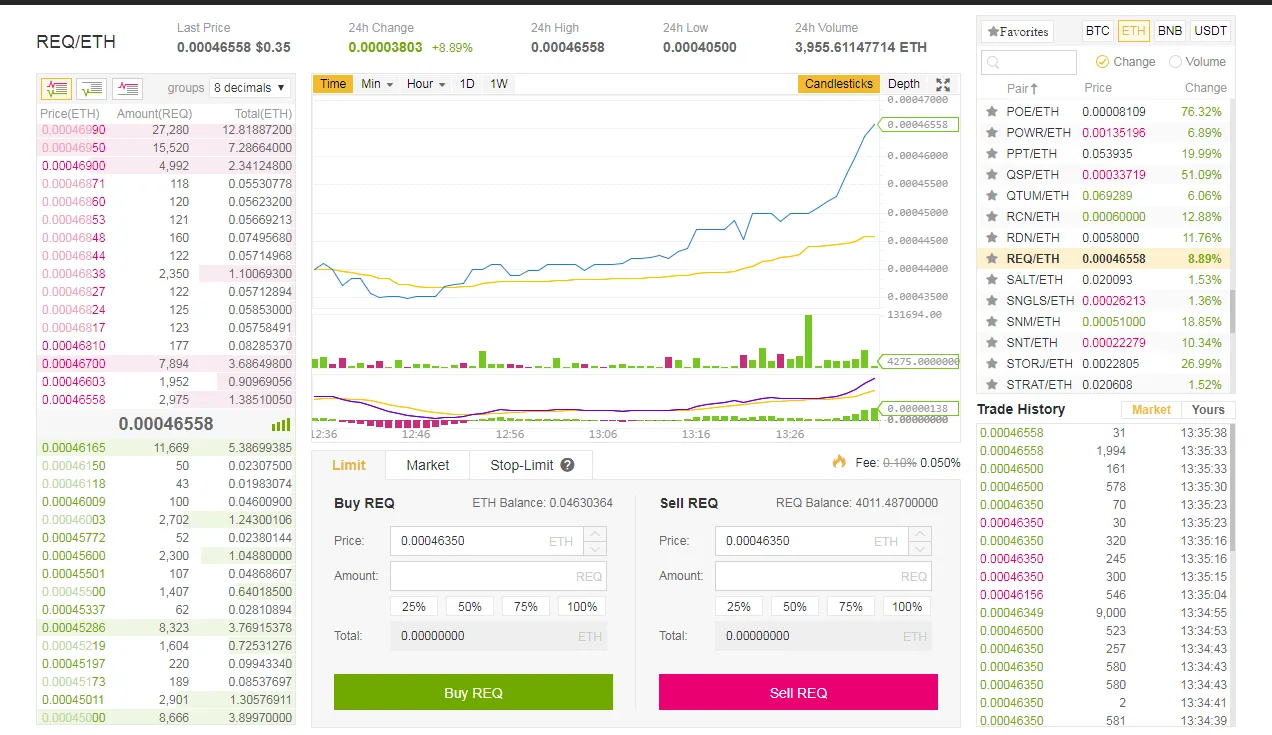The height and width of the screenshot is (735, 1272).
Task: Select the Change radio option
Action: (1102, 62)
